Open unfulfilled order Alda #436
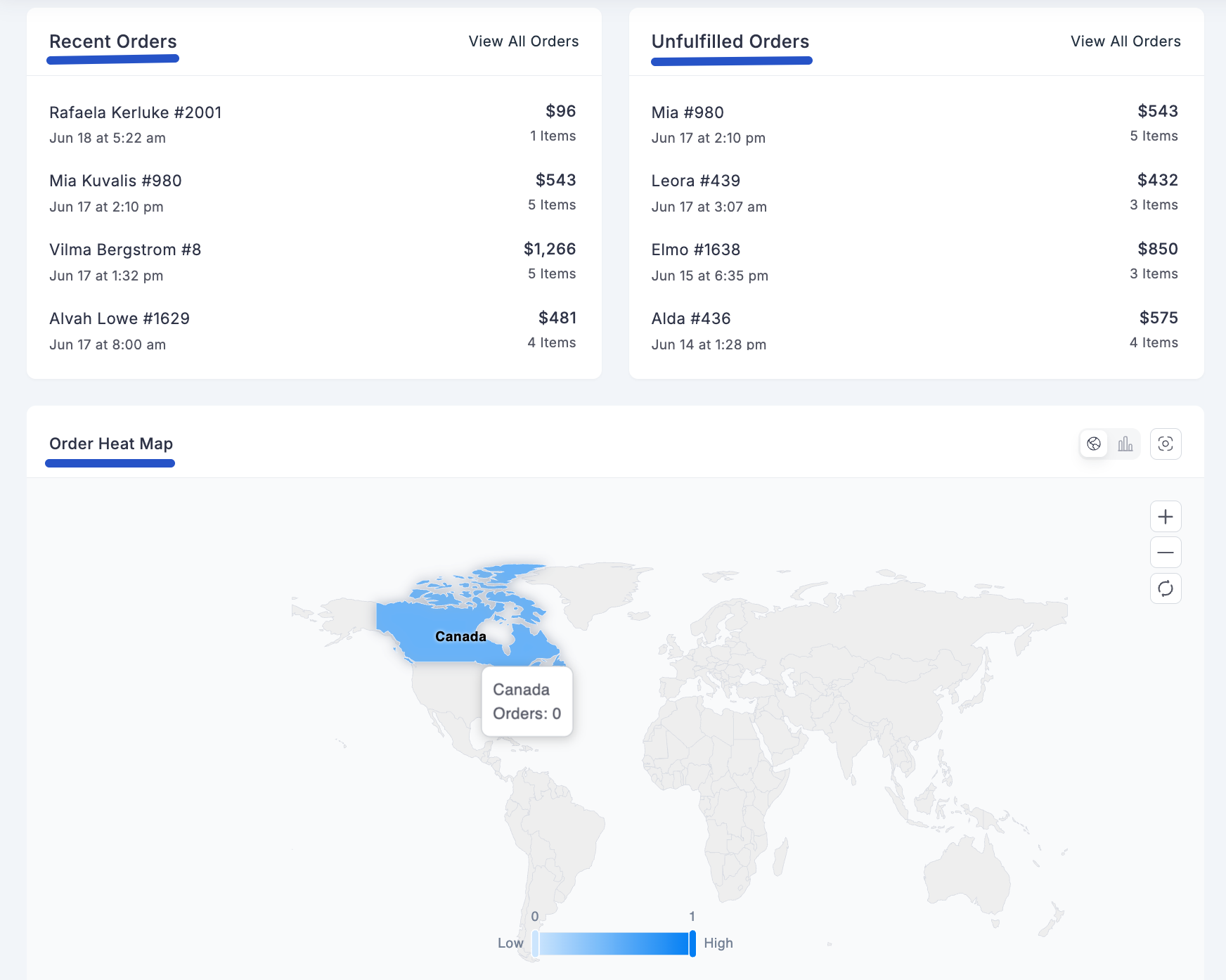This screenshot has height=980, width=1226. click(x=690, y=318)
